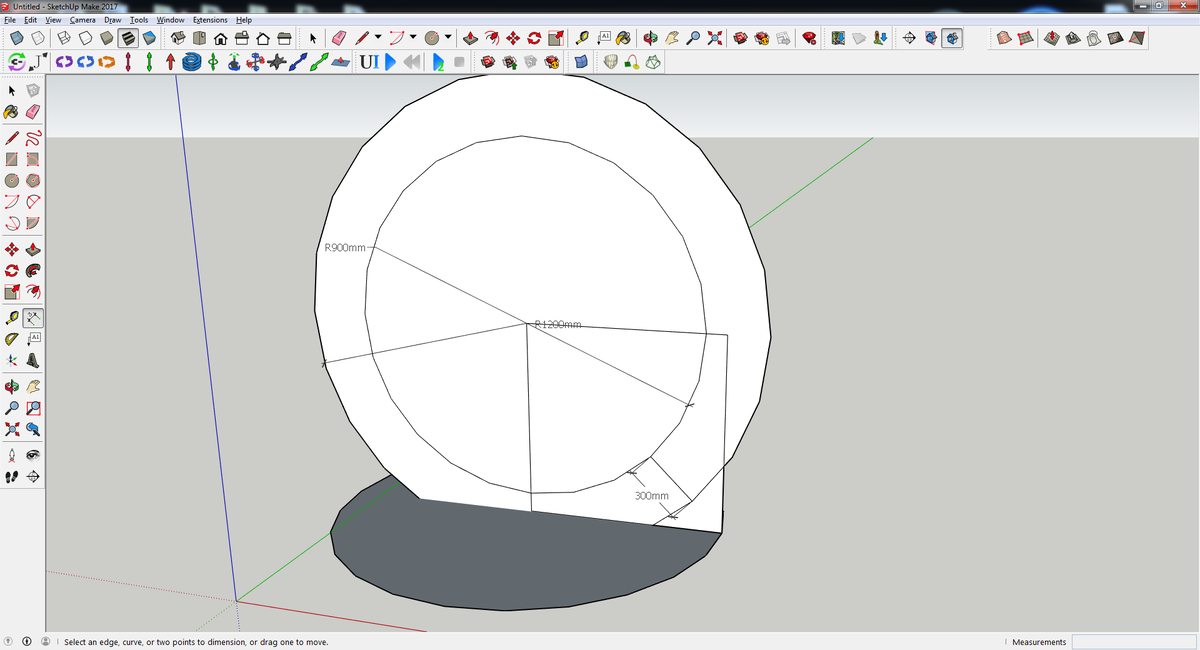This screenshot has height=650, width=1200.
Task: Click the R900mm dimension label
Action: 346,247
